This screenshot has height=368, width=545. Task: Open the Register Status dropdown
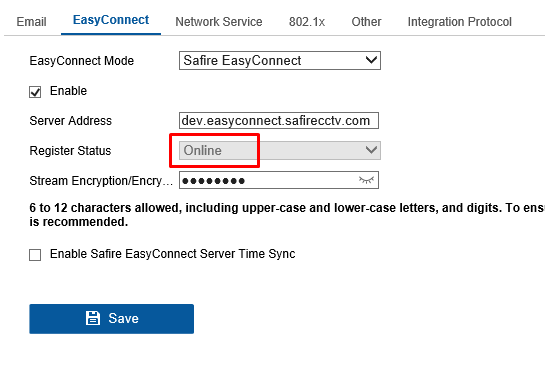[x=280, y=150]
